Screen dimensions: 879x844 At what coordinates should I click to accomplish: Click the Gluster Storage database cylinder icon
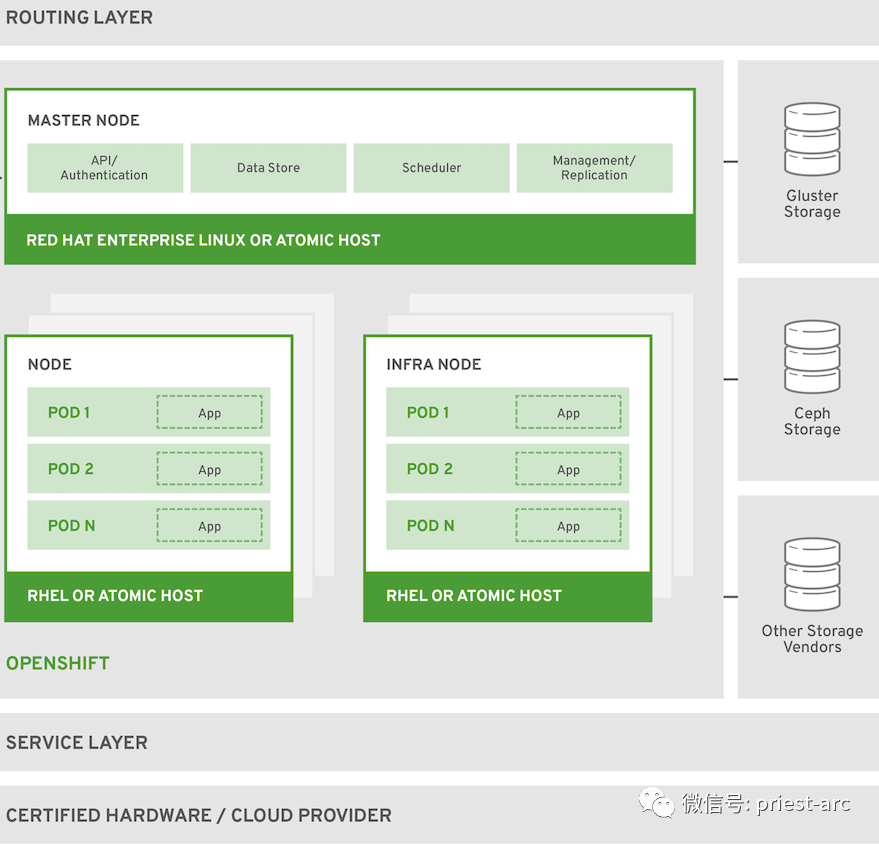click(x=812, y=139)
